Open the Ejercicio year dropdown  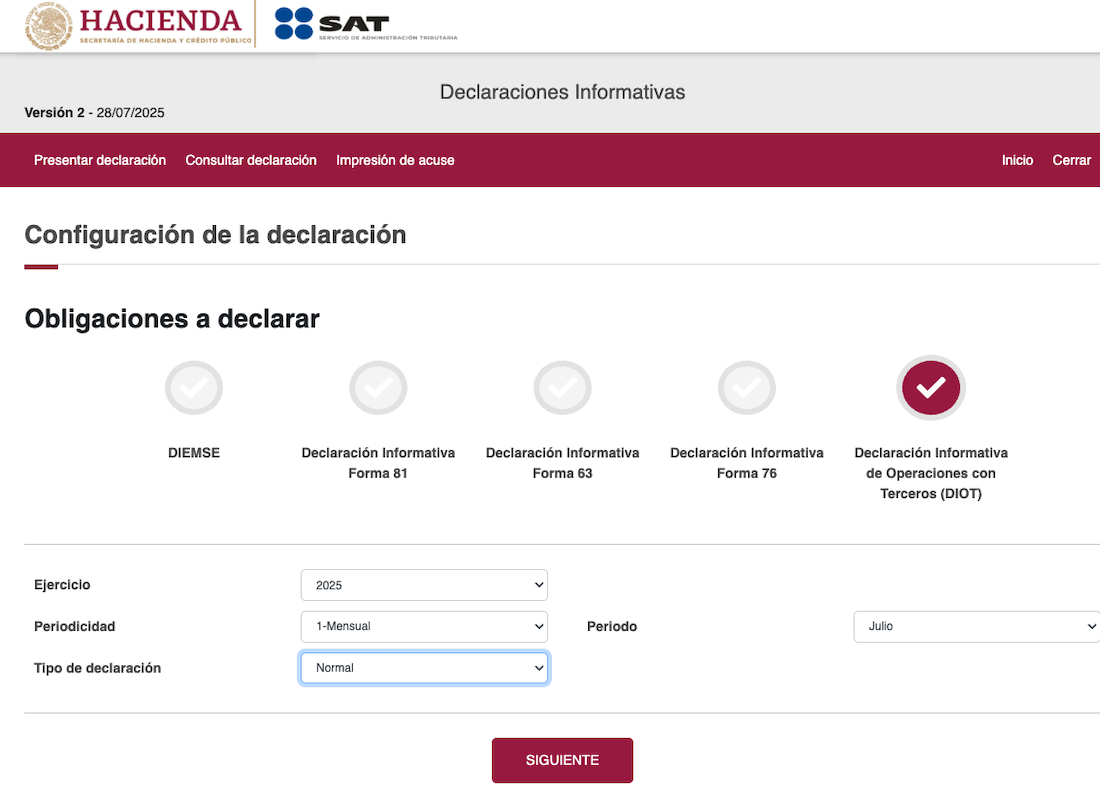424,585
